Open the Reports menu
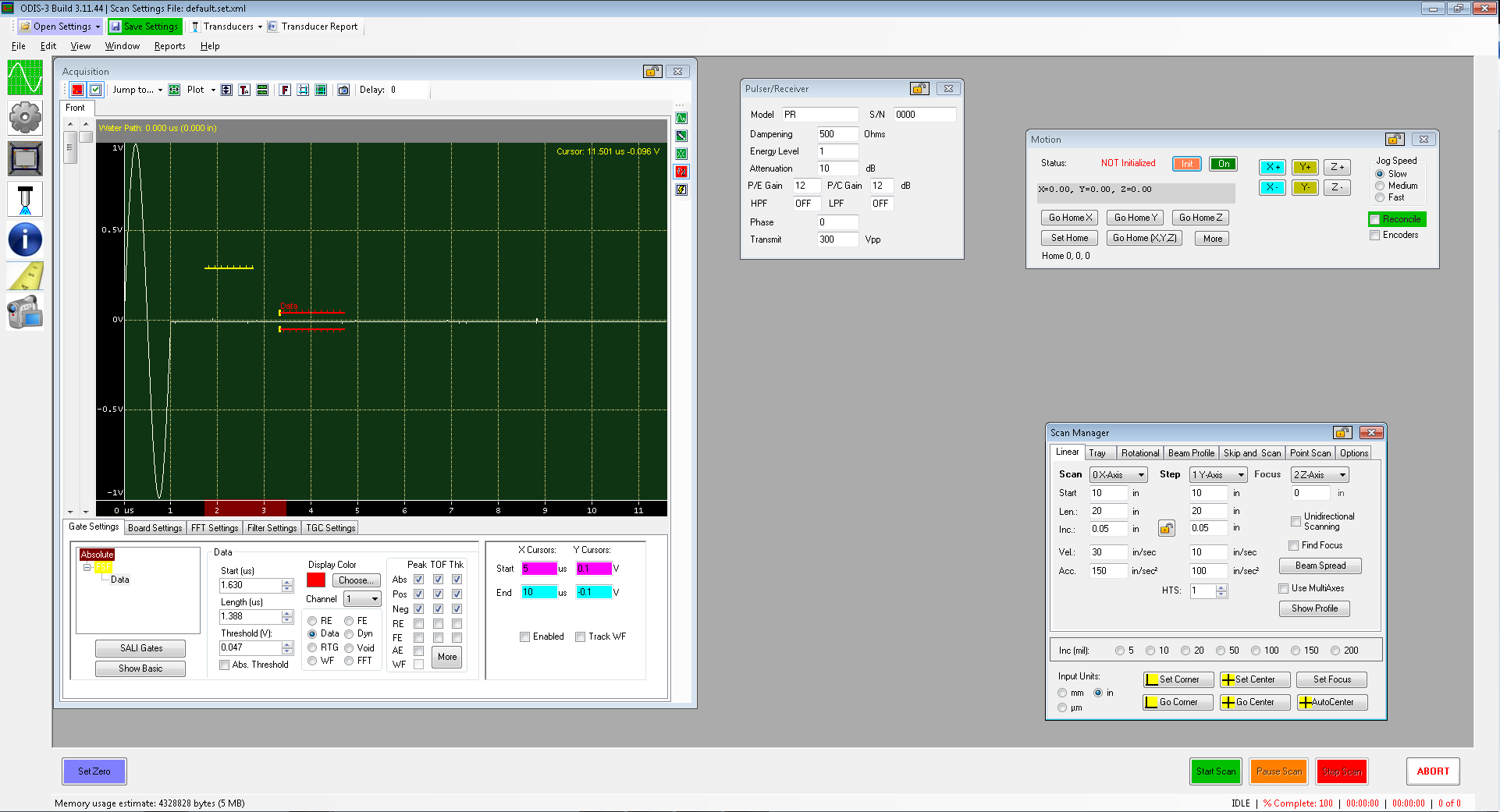 tap(169, 46)
